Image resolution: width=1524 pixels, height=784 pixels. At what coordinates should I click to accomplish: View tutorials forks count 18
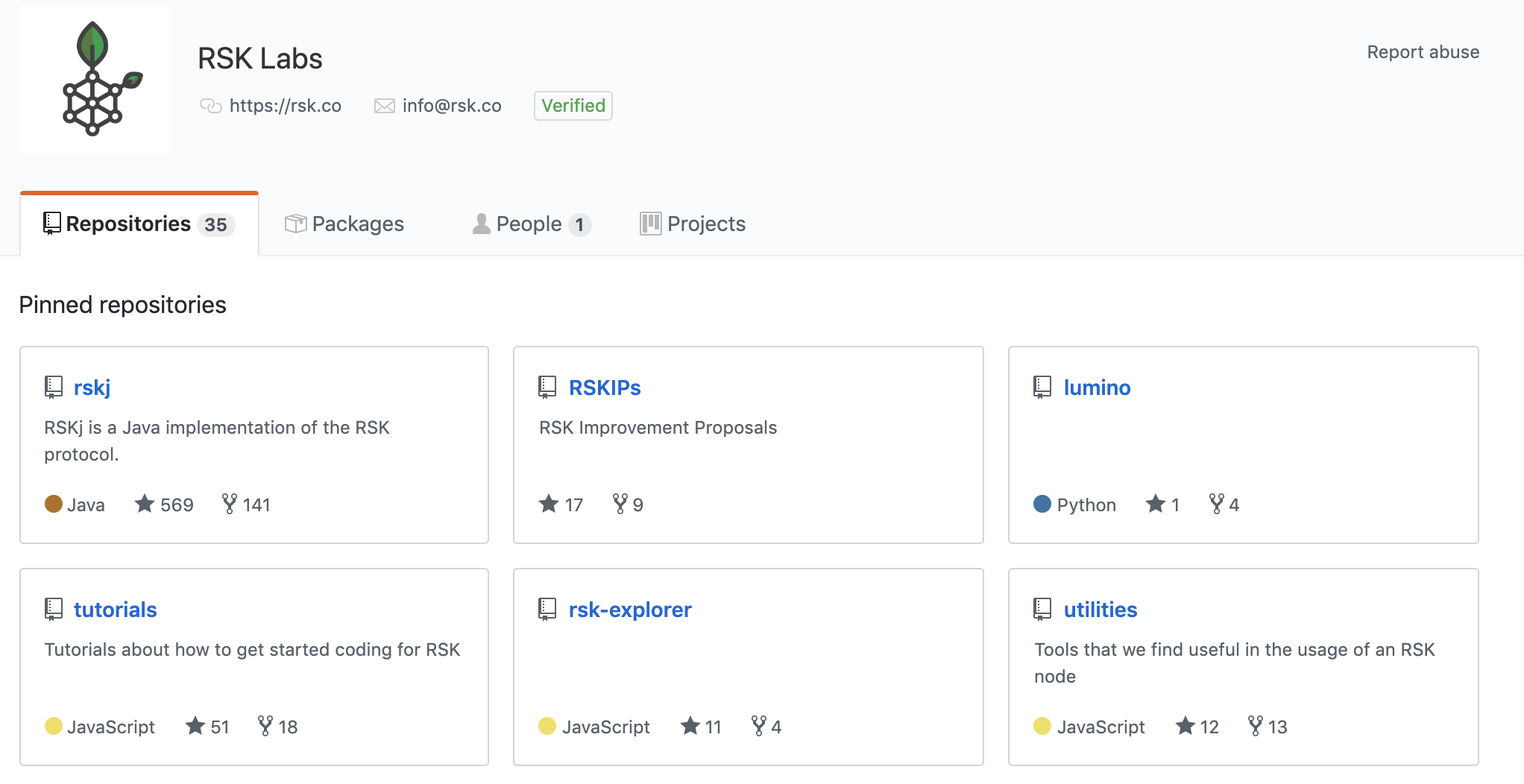coord(277,727)
